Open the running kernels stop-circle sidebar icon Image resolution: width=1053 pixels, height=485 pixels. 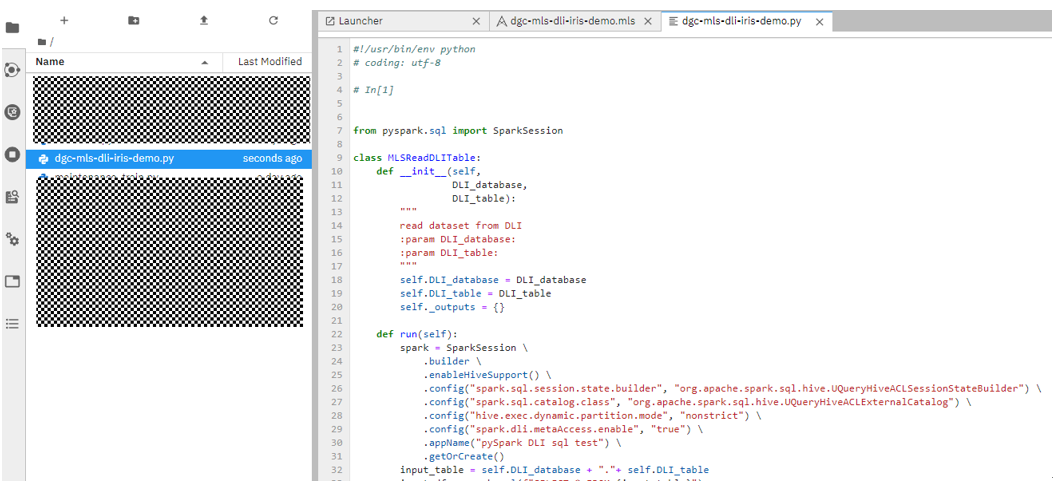tap(13, 154)
